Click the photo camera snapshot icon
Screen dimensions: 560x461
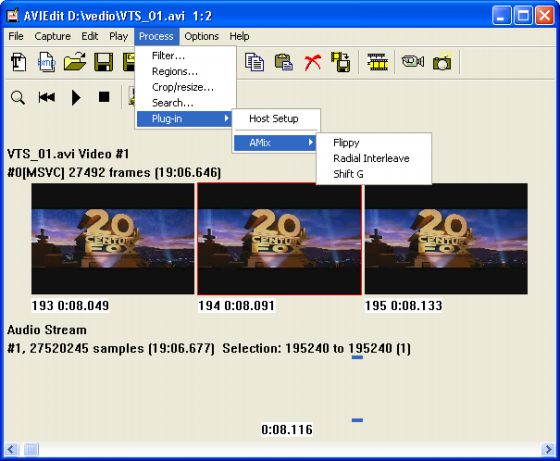click(442, 62)
